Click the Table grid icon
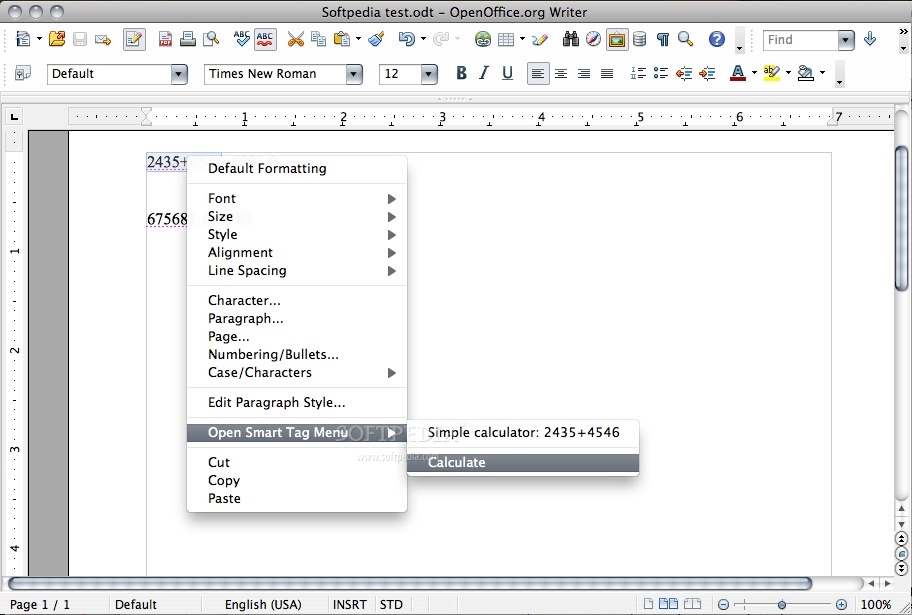The image size is (912, 615). pos(505,40)
